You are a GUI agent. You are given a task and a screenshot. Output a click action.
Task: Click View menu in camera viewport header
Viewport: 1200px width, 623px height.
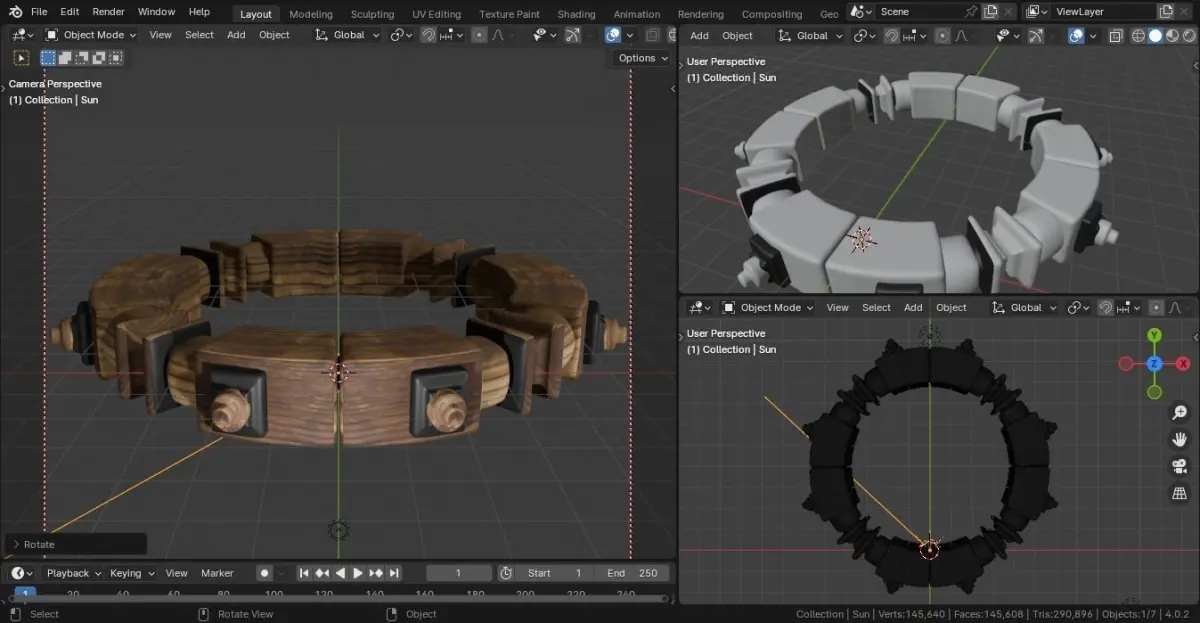point(160,34)
